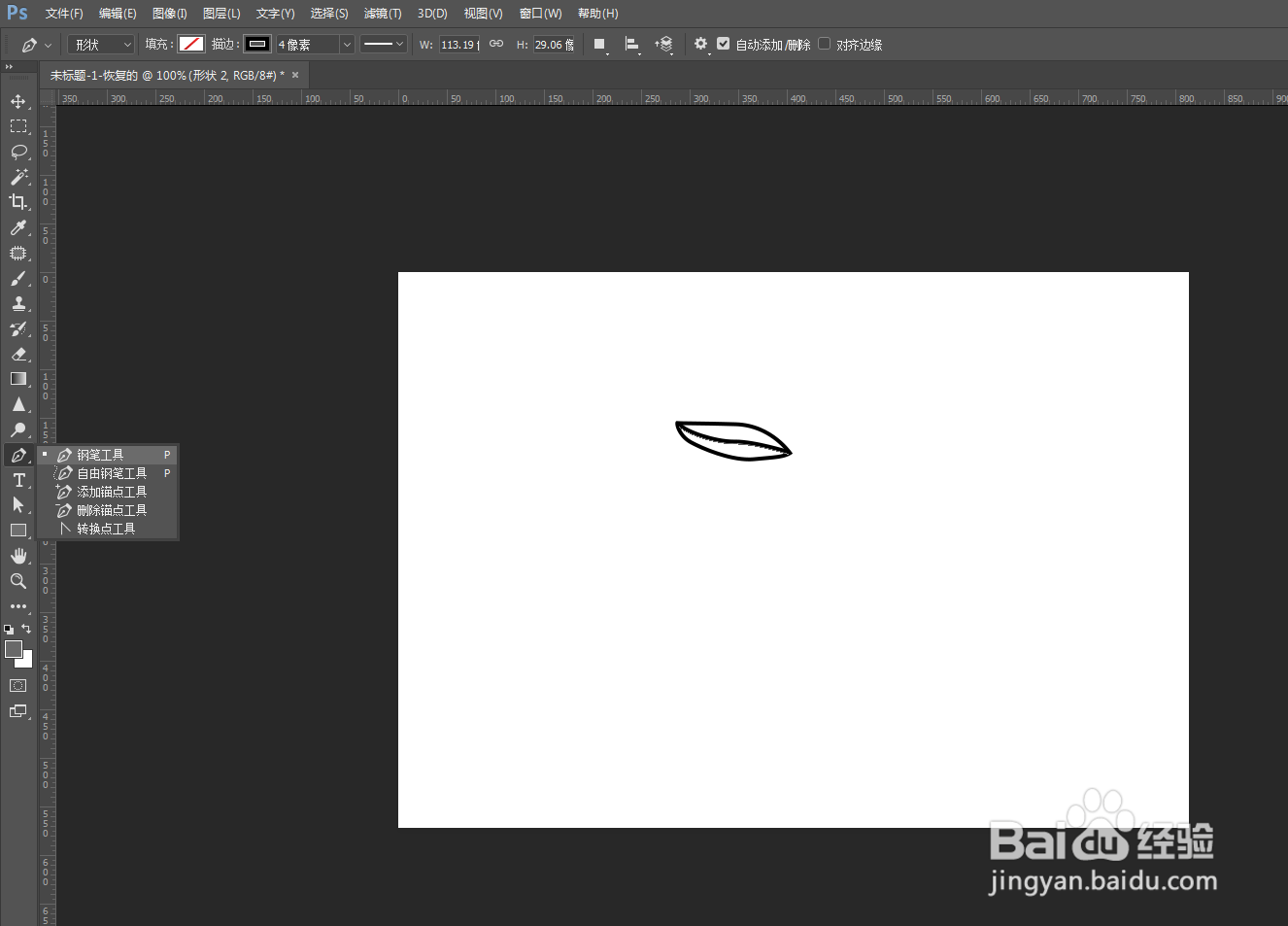Expand the toolbar double-arrow handle
The height and width of the screenshot is (926, 1288).
point(9,67)
